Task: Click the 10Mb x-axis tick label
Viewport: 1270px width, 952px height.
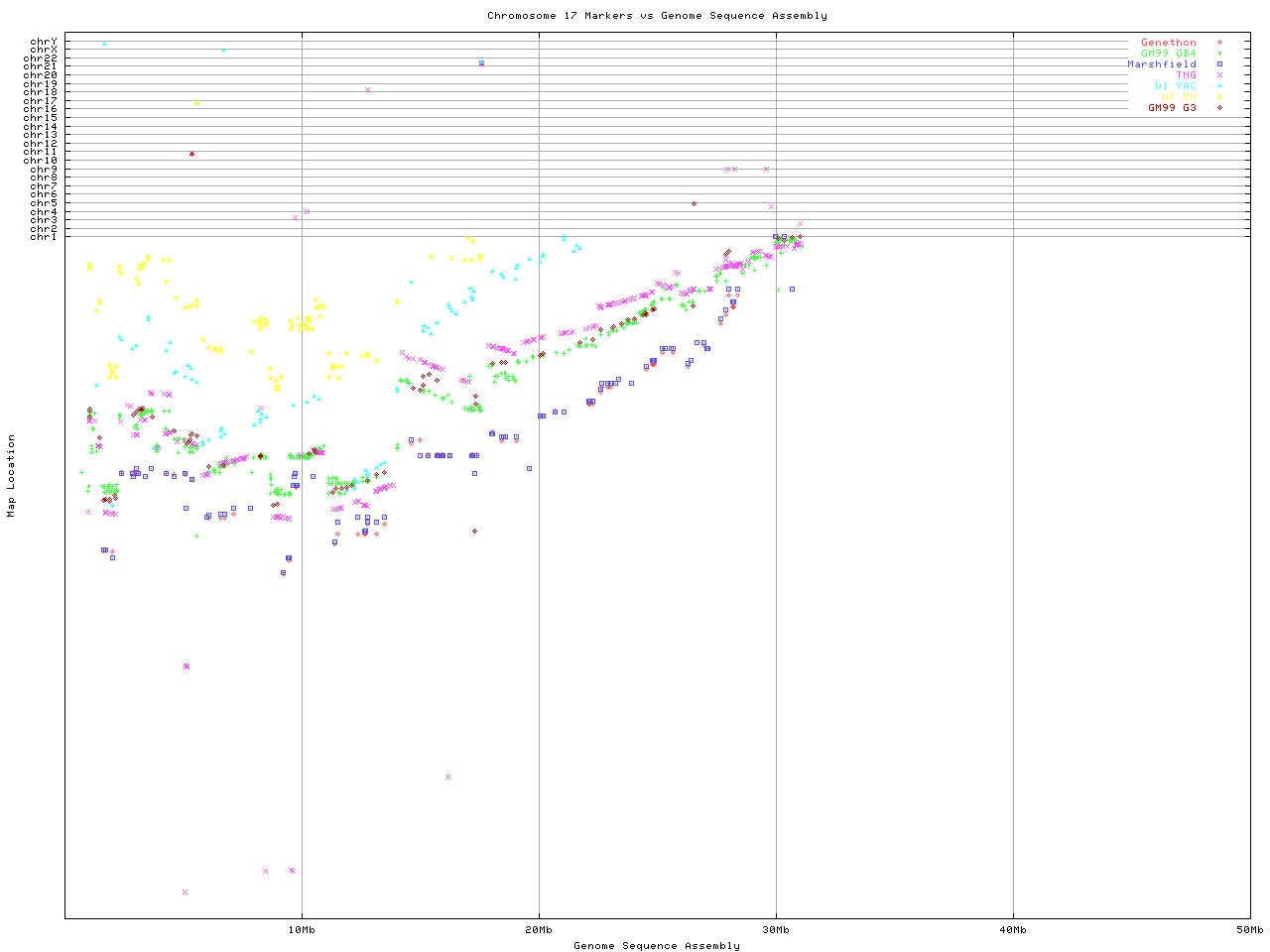Action: tap(302, 930)
